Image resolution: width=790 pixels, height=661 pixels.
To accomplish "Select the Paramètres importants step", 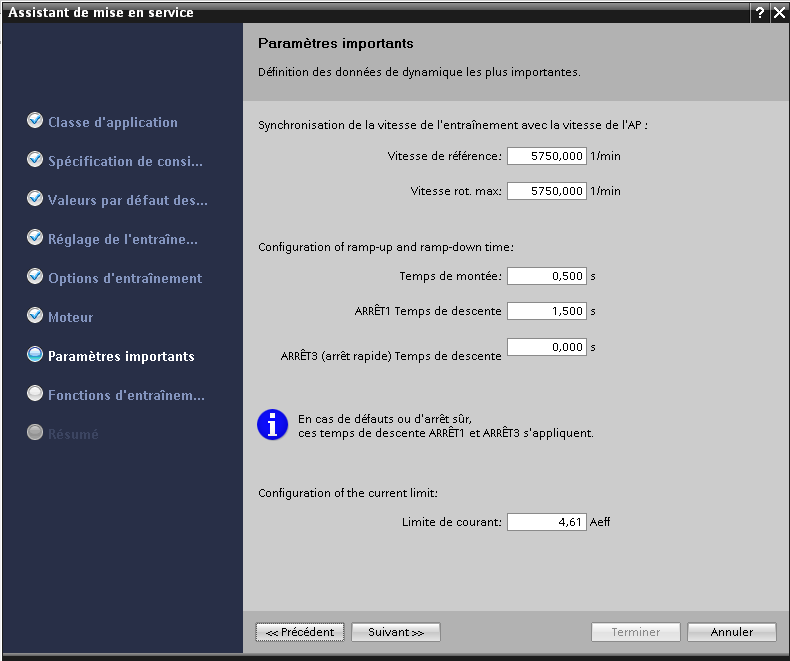I will [121, 356].
